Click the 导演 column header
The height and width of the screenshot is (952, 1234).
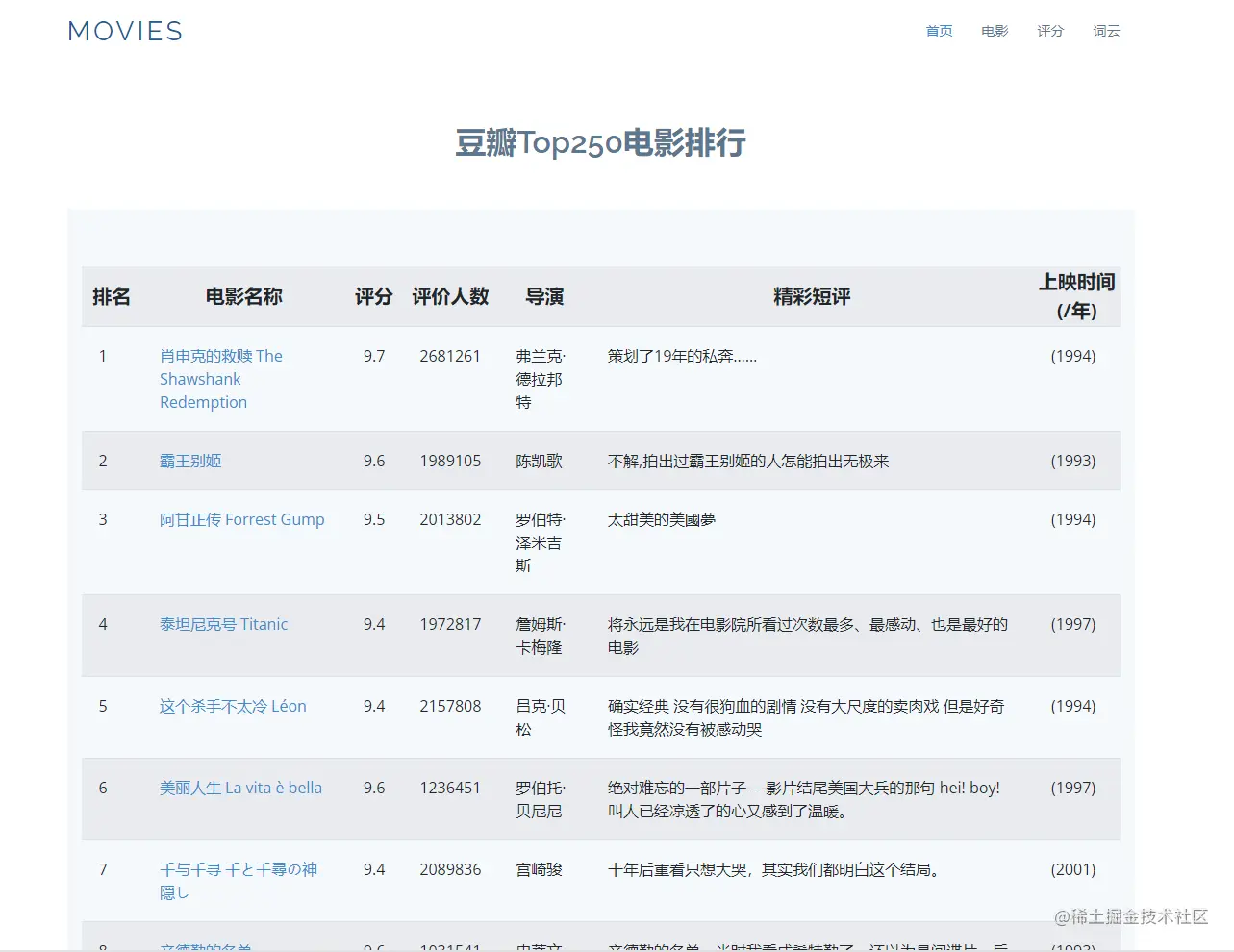tap(544, 296)
